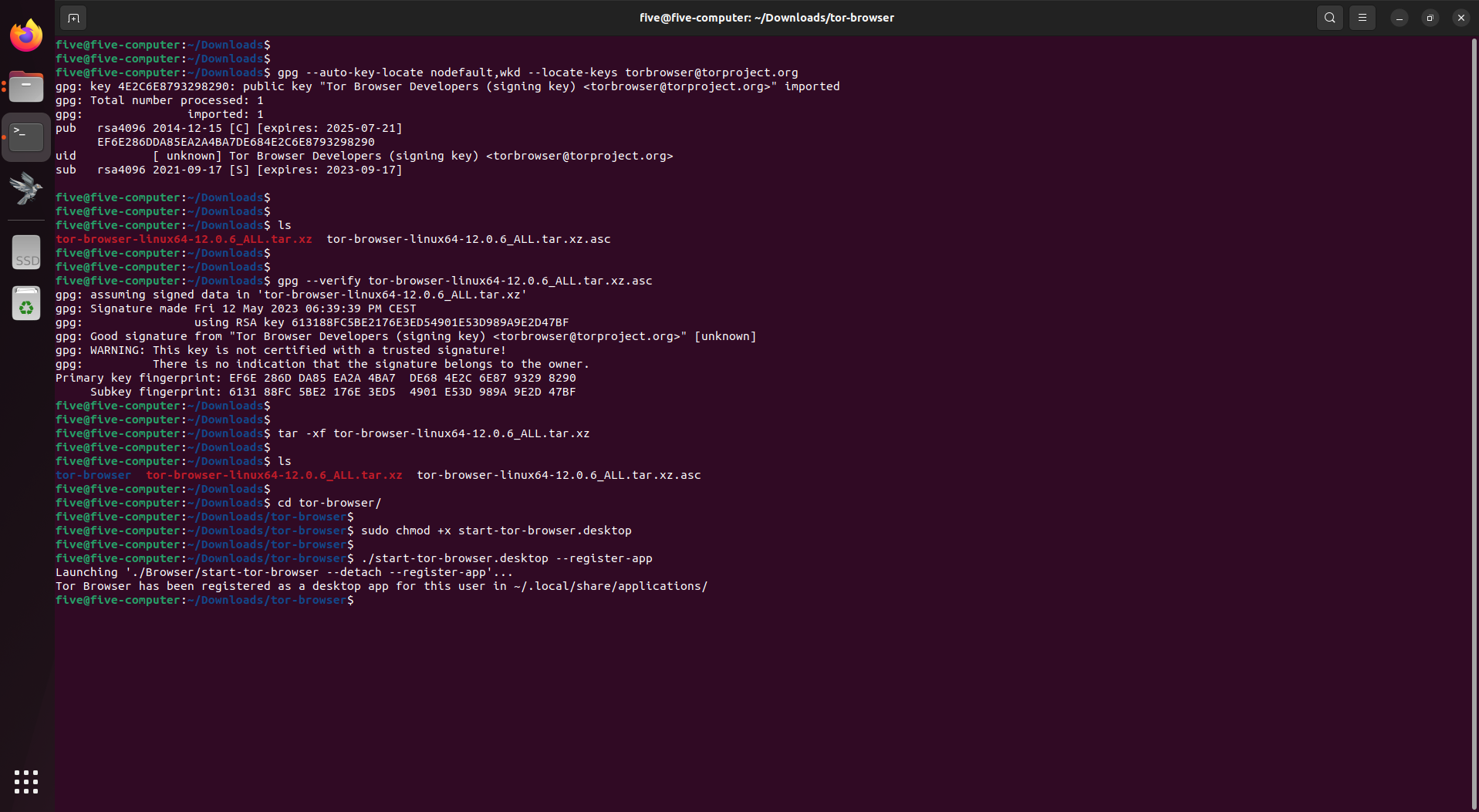Click the 'Total number processed: 1' line

160,100
